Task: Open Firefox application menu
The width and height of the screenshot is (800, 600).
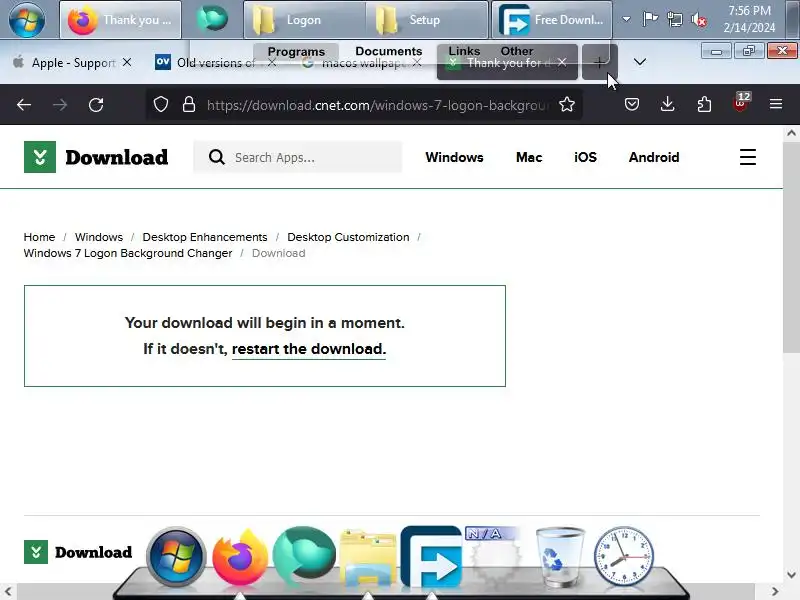Action: click(776, 105)
